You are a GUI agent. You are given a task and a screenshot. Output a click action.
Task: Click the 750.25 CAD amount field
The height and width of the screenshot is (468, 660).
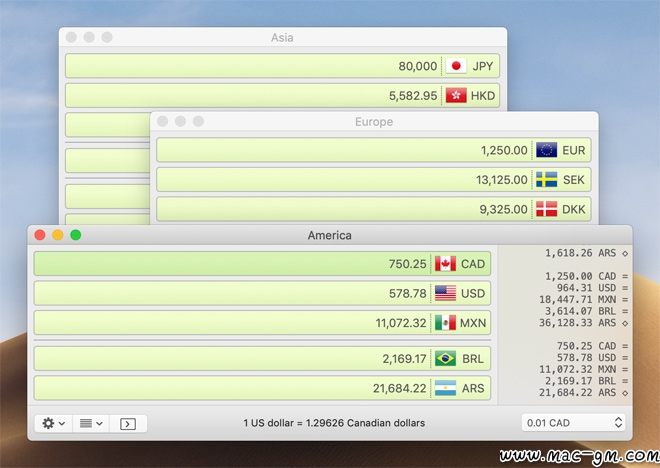point(262,264)
